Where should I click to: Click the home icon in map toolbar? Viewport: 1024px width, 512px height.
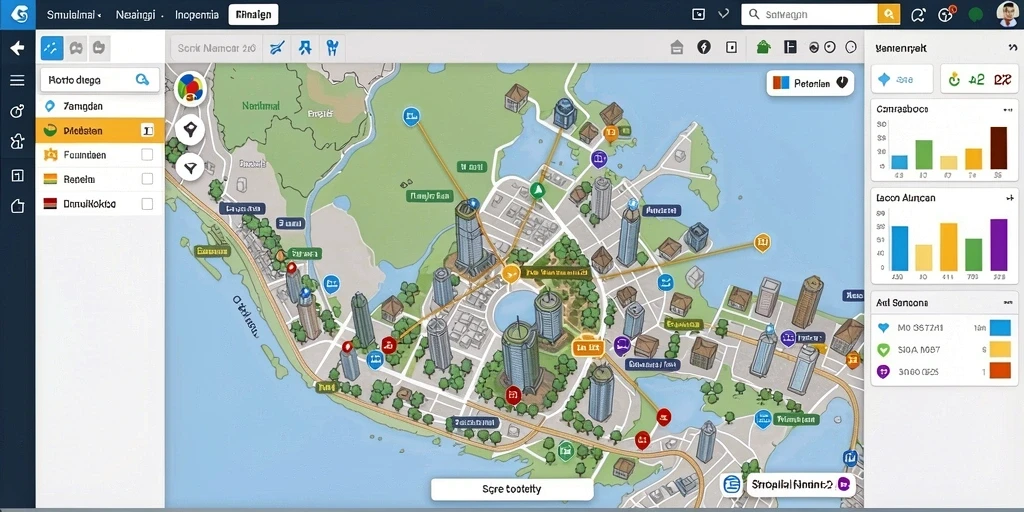coord(677,47)
